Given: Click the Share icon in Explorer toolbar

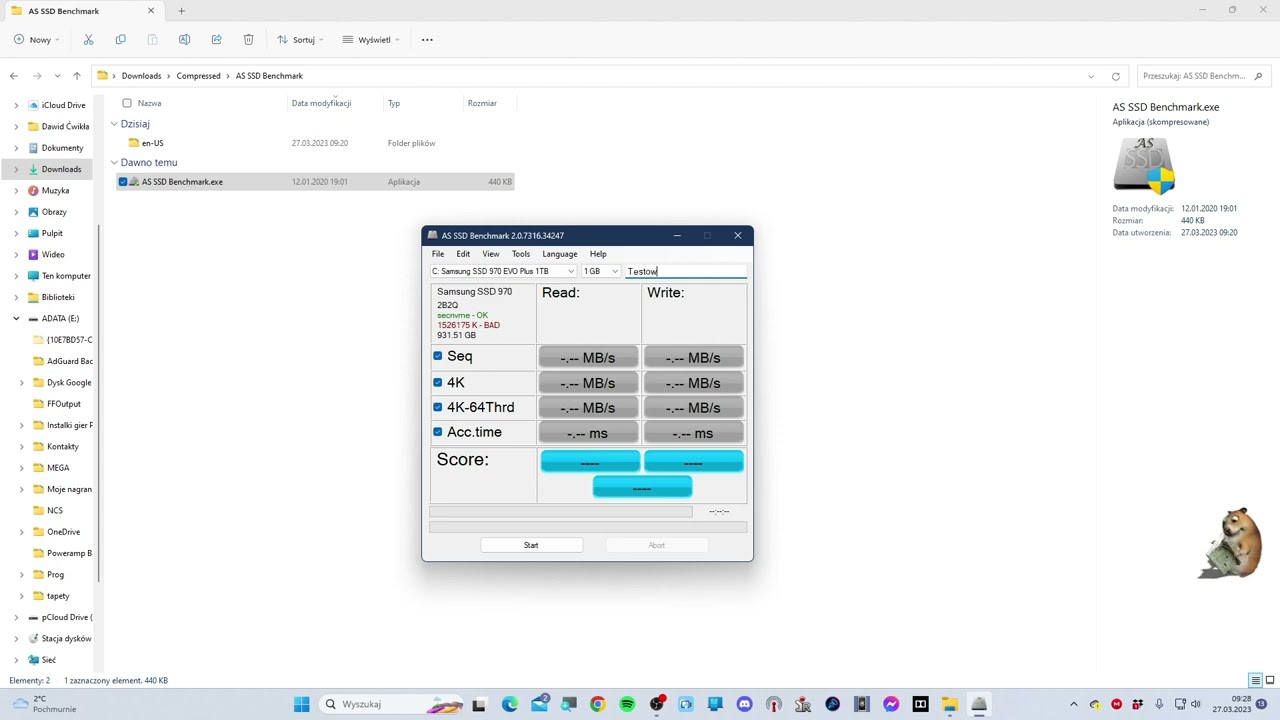Looking at the screenshot, I should [x=216, y=39].
